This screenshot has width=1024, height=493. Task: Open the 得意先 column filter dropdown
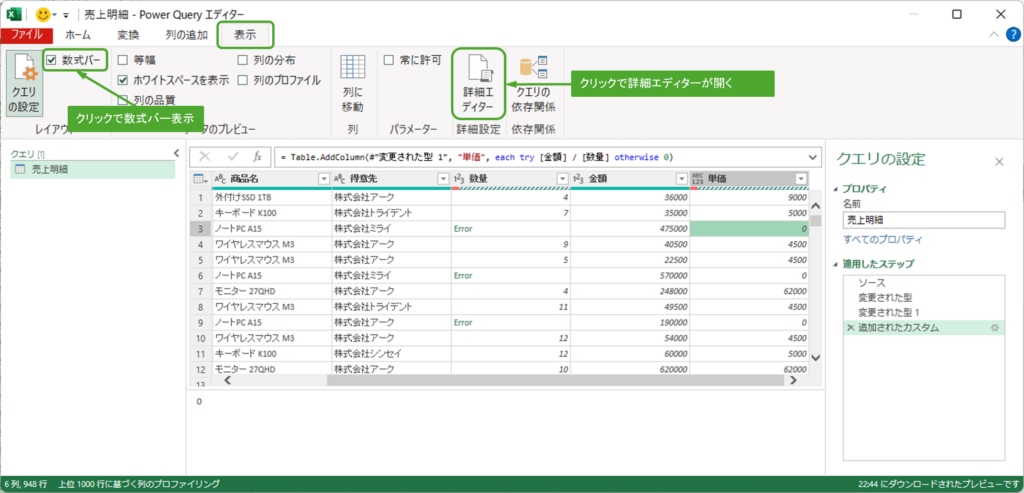tap(443, 179)
